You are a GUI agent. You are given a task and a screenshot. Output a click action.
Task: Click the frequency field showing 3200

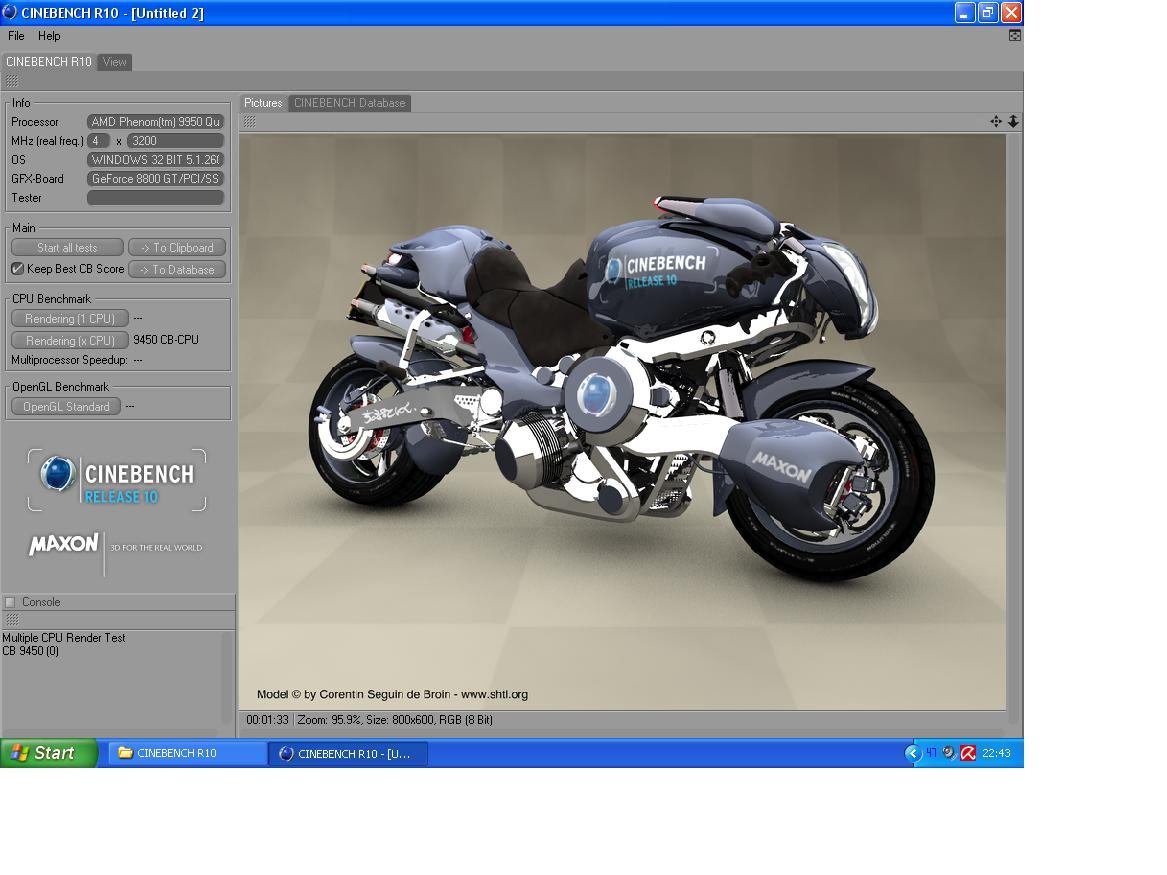pyautogui.click(x=176, y=141)
